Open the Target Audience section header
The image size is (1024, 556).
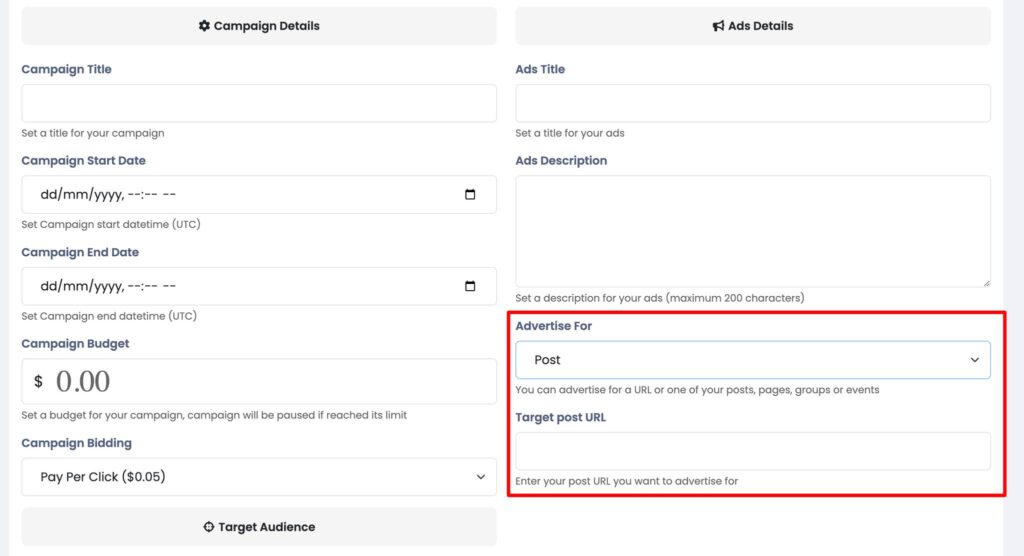point(259,527)
